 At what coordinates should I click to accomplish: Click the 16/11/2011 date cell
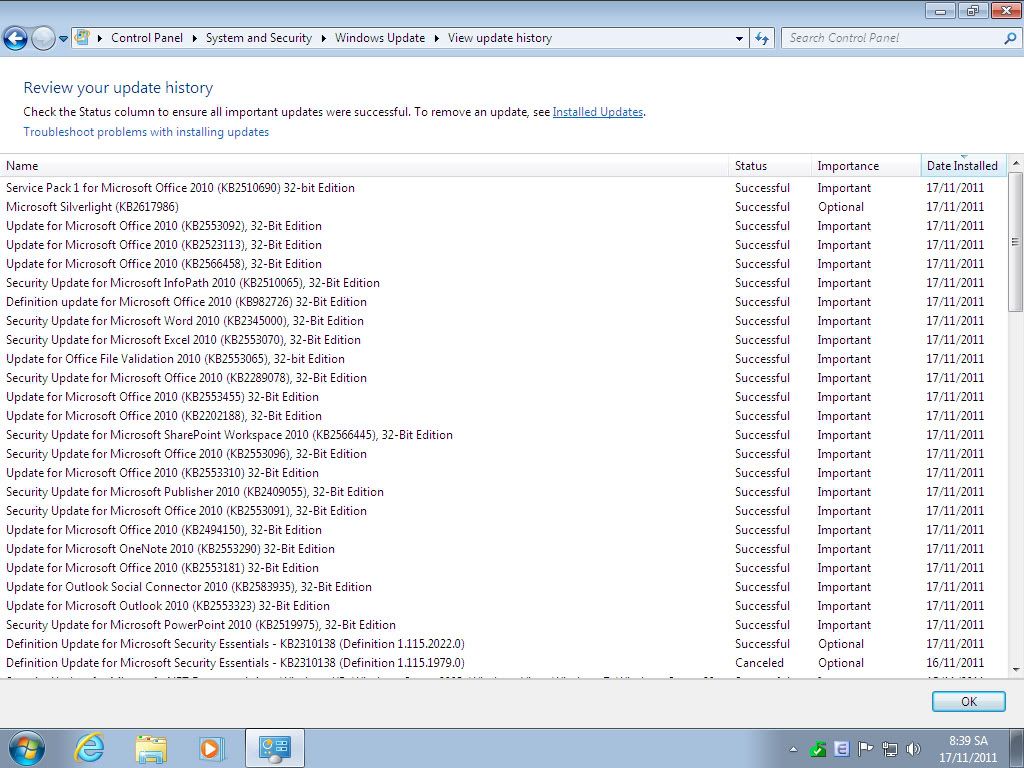coord(955,663)
